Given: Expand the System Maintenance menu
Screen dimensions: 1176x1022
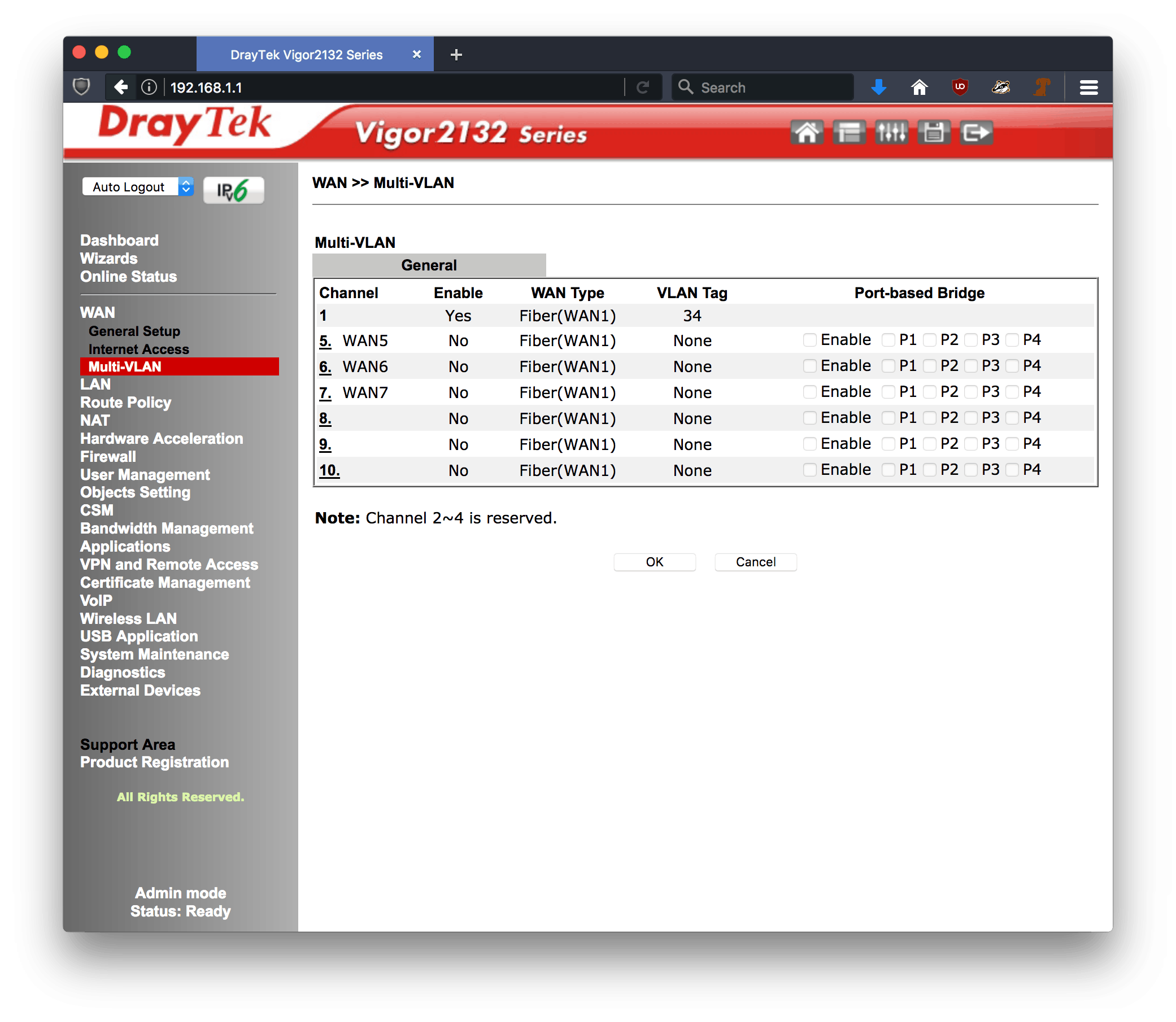Looking at the screenshot, I should click(154, 654).
